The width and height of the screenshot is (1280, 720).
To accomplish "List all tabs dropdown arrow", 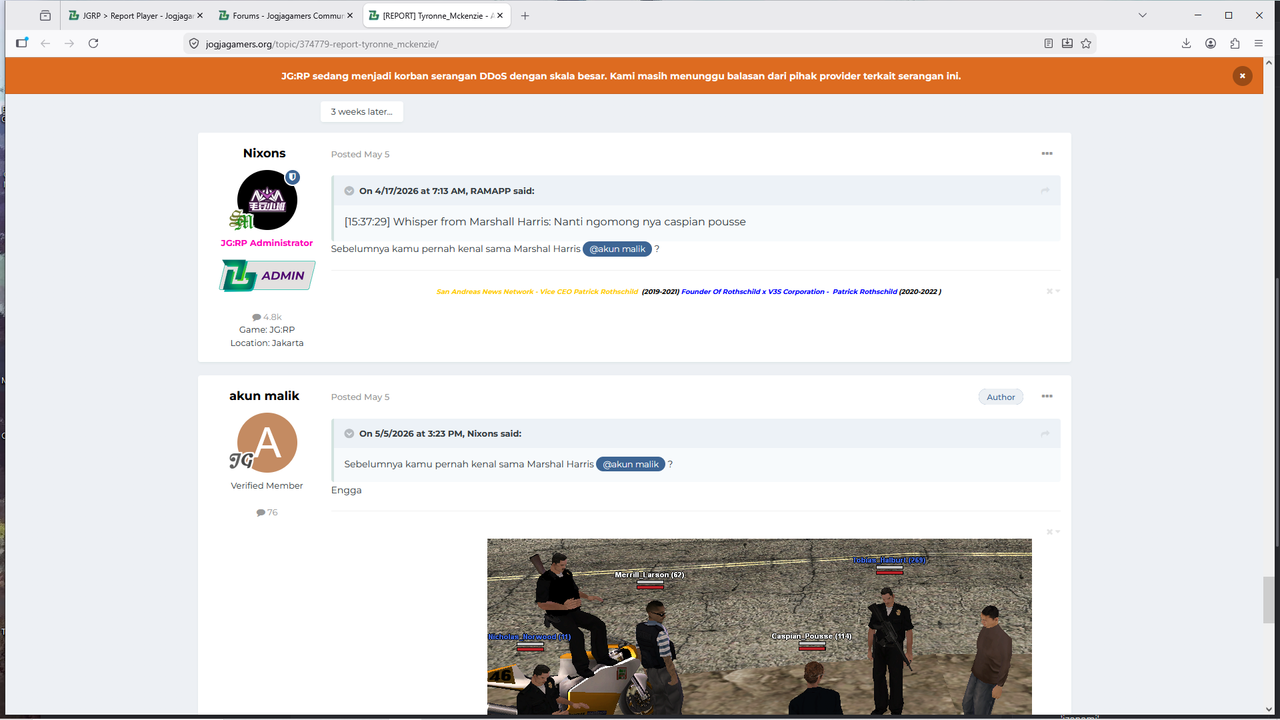I will click(1143, 16).
